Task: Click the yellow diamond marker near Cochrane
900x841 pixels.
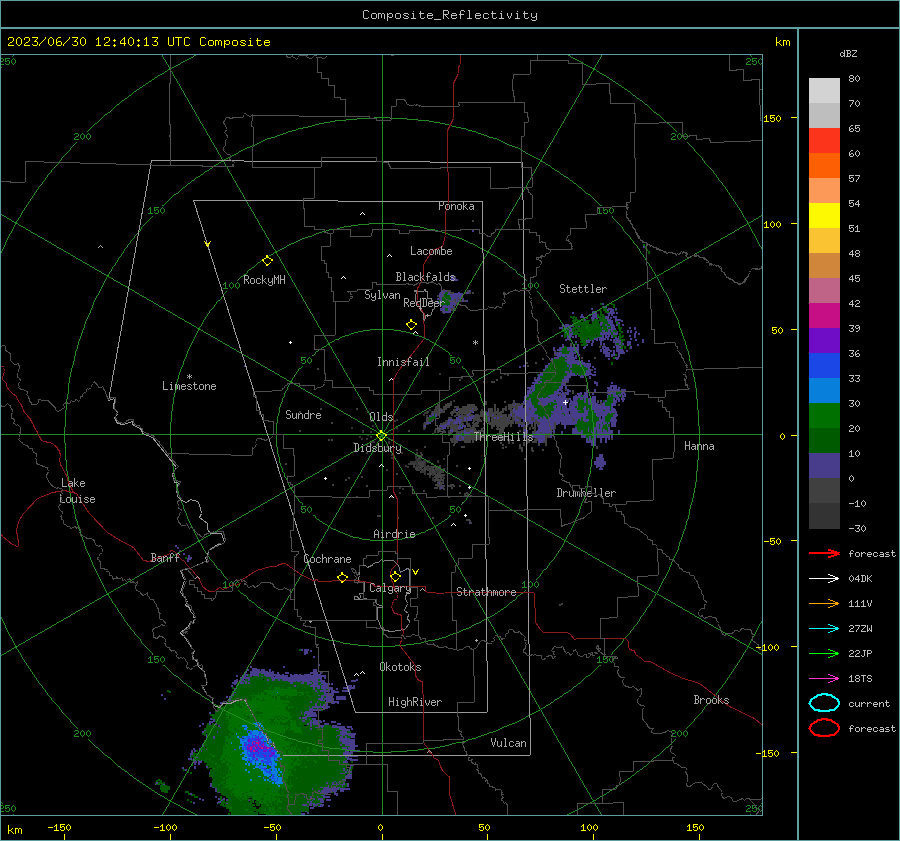Action: click(x=342, y=577)
